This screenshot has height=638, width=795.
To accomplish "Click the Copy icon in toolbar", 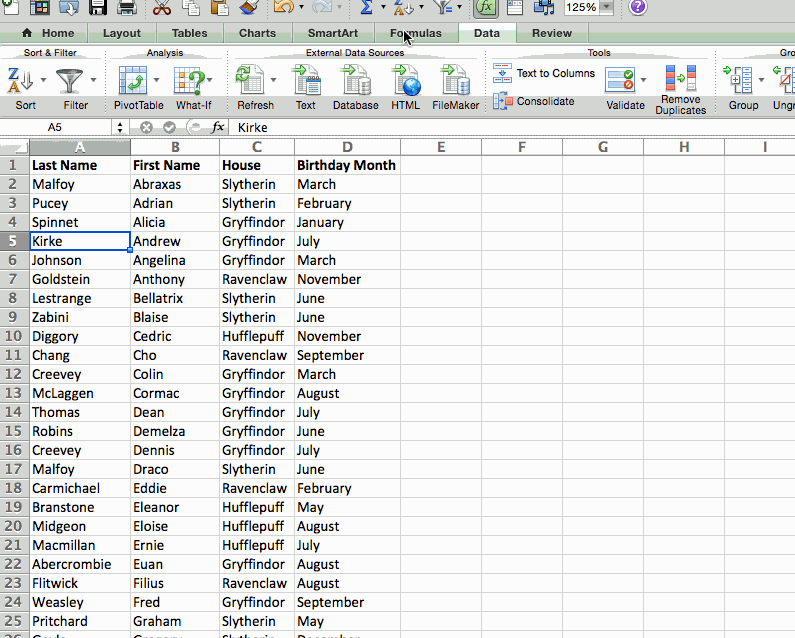I will pyautogui.click(x=191, y=7).
